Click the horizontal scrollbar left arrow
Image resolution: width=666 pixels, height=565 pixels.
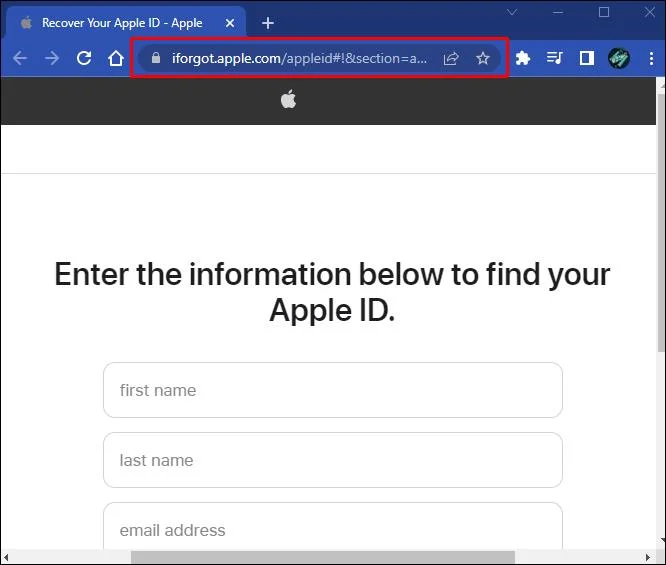pos(6,557)
